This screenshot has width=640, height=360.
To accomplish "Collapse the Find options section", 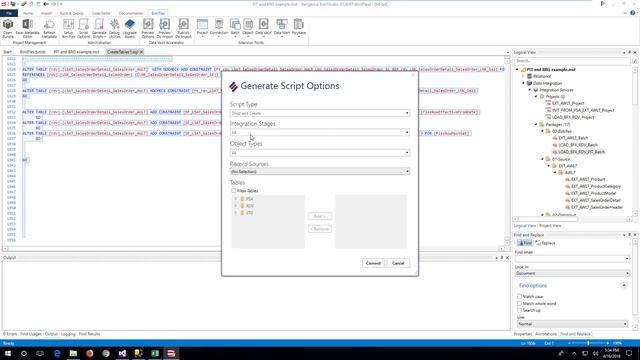I will point(624,285).
